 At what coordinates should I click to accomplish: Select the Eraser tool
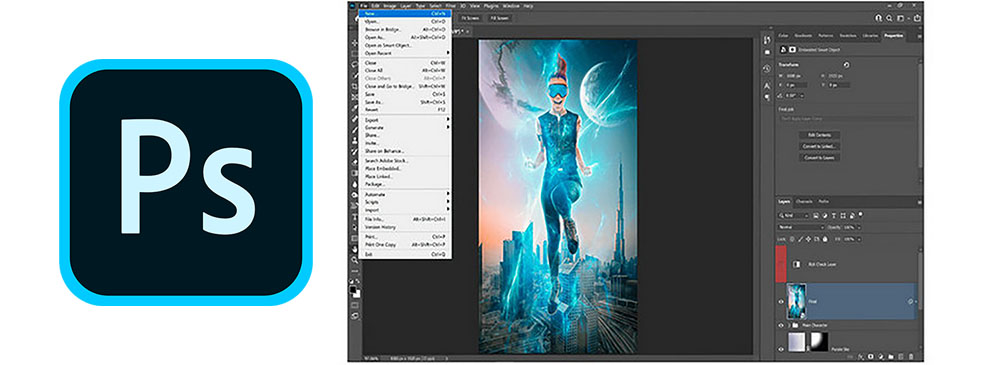click(x=355, y=162)
